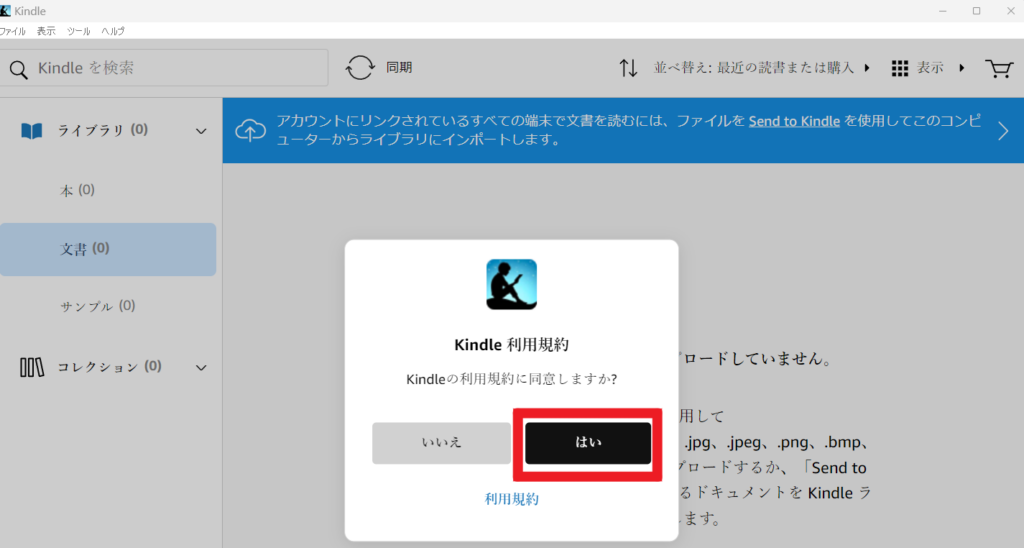
Task: Click the sync circular arrows icon
Action: pyautogui.click(x=360, y=67)
